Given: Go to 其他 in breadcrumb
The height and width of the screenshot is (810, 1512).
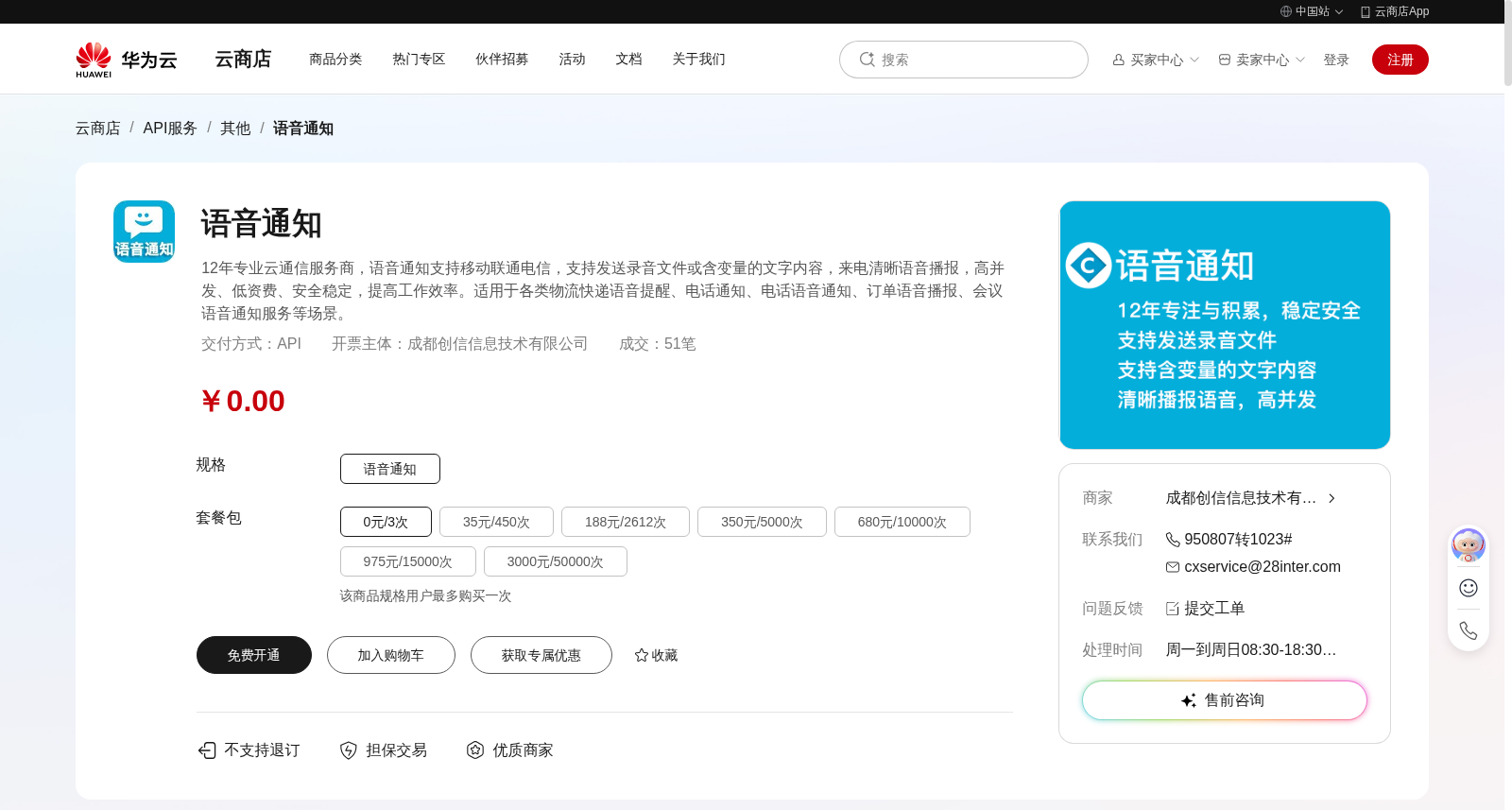Looking at the screenshot, I should click(235, 128).
